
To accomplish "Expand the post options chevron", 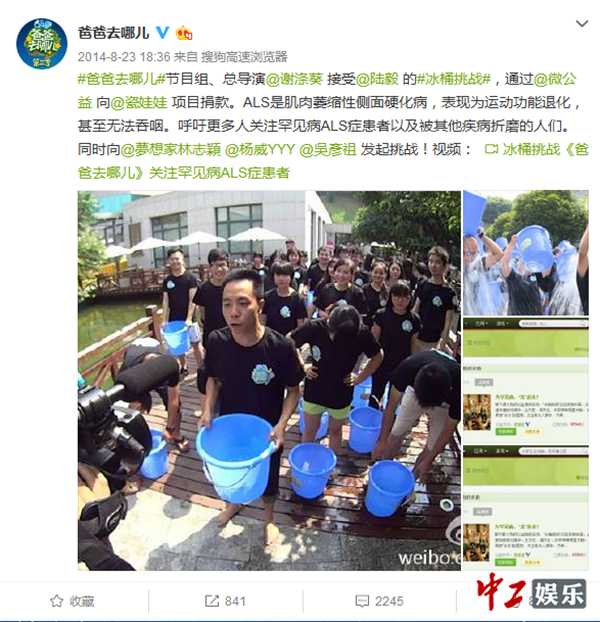I will coord(581,24).
